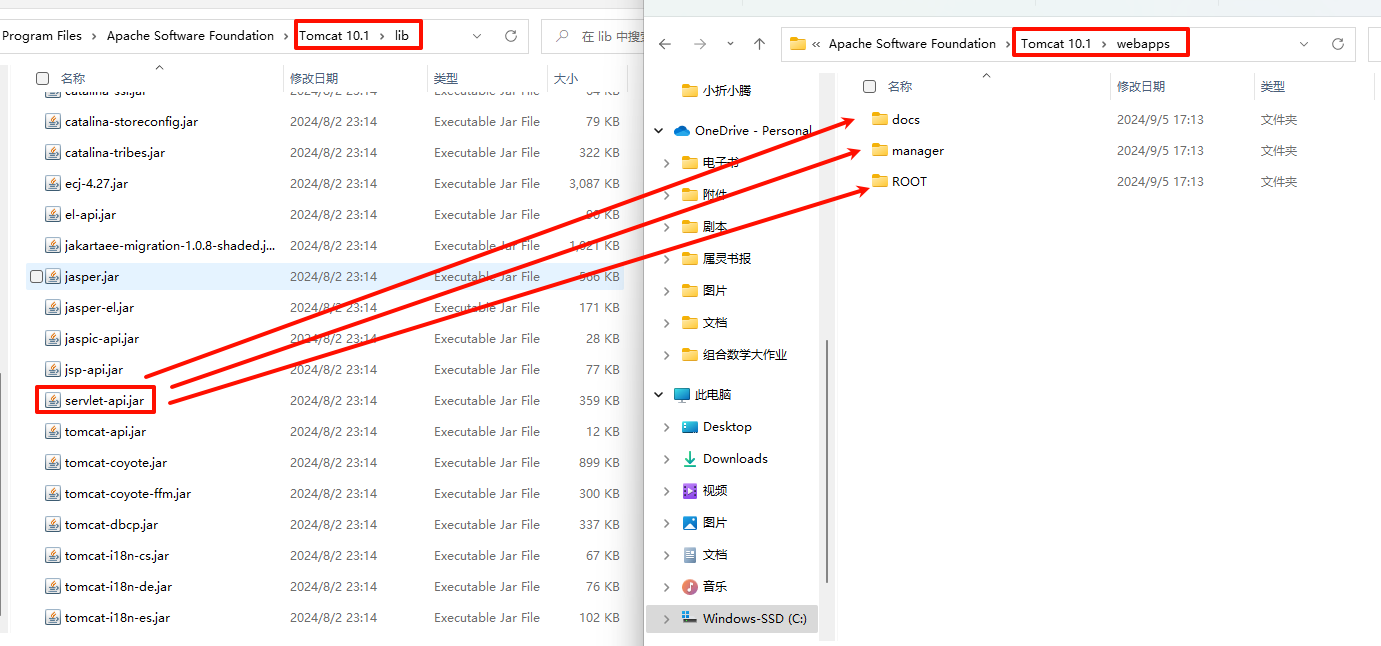Viewport: 1381px width, 646px height.
Task: Click the 音乐 music icon in sidebar
Action: click(690, 587)
